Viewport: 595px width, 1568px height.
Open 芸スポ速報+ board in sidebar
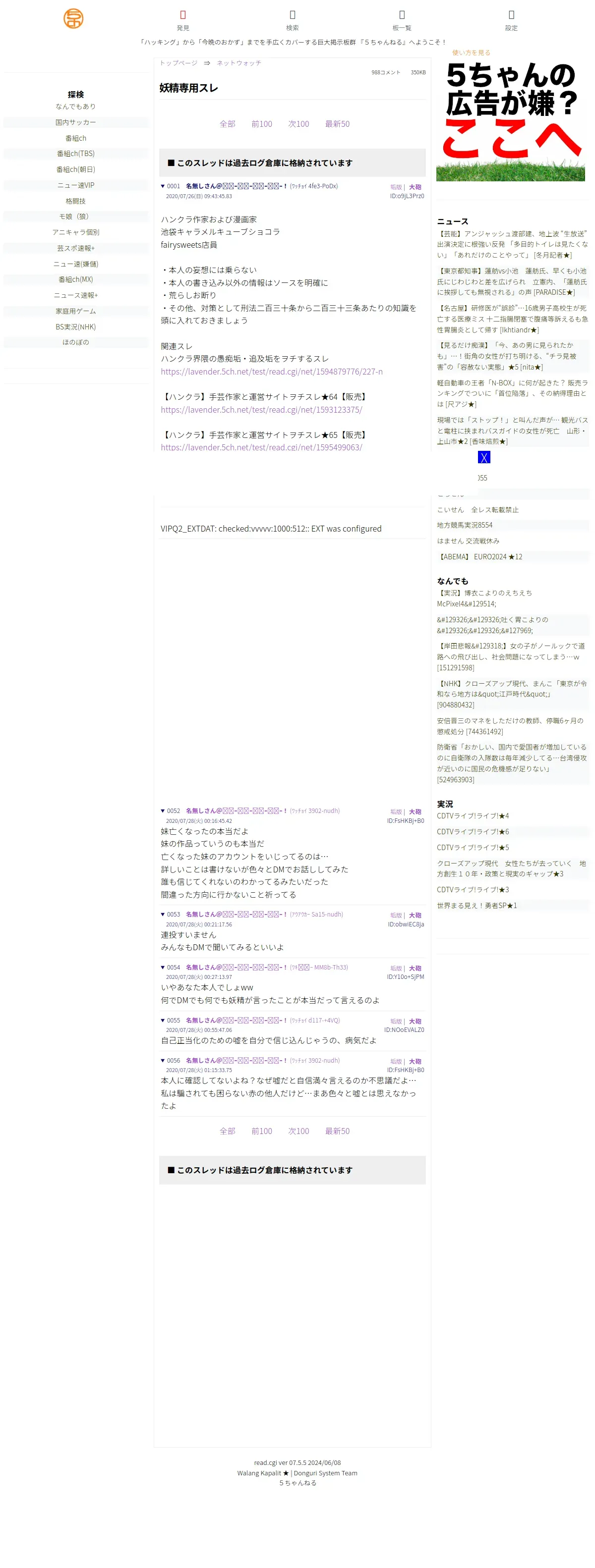pyautogui.click(x=75, y=248)
